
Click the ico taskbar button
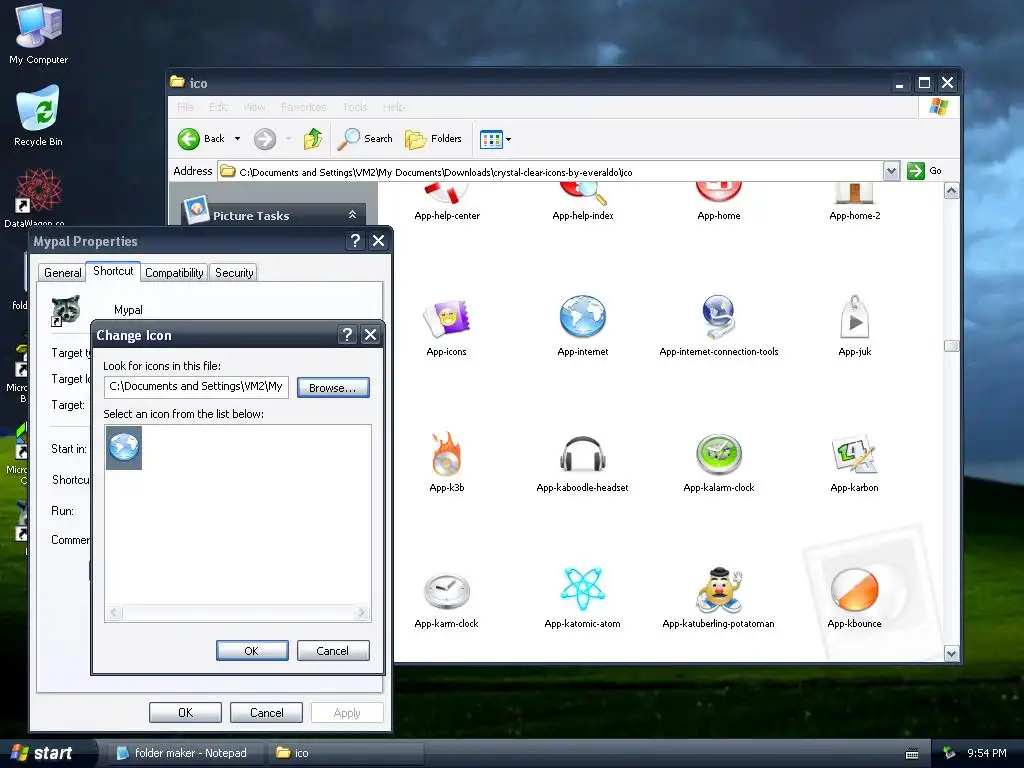[346, 753]
